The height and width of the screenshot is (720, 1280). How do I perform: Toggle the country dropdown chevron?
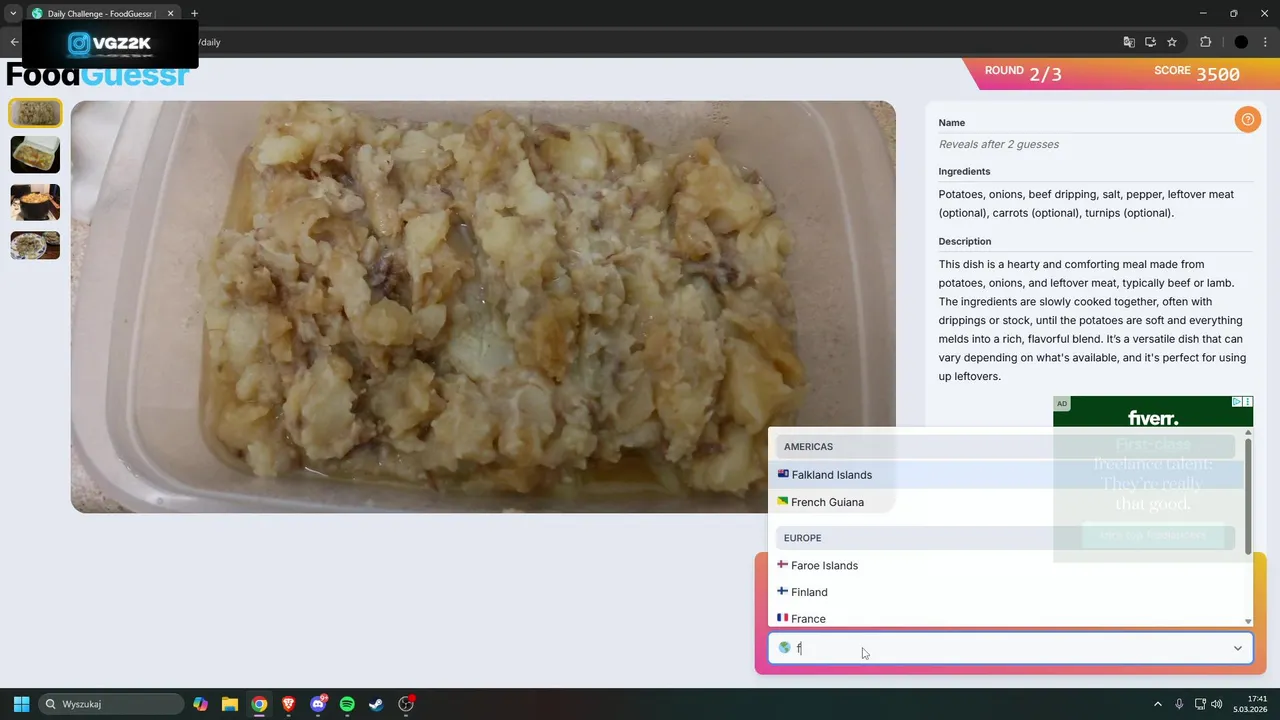[x=1237, y=648]
